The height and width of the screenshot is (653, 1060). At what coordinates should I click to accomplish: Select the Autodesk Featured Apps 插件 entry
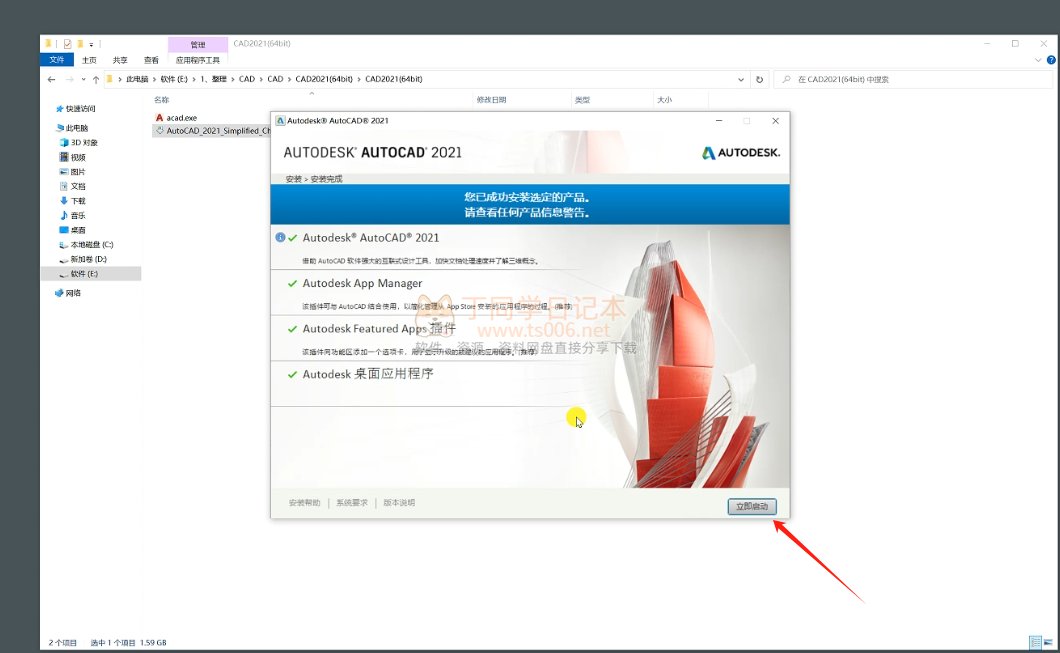379,329
